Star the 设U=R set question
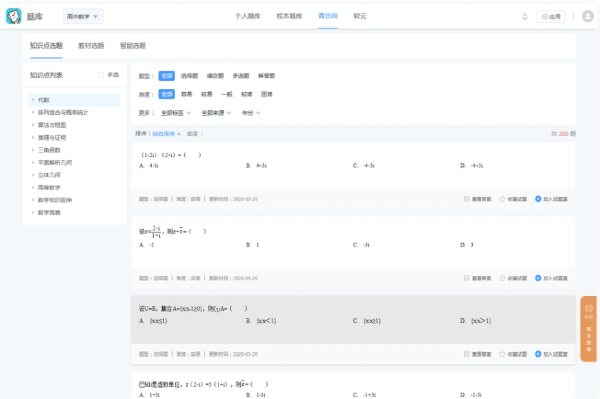 [x=513, y=354]
